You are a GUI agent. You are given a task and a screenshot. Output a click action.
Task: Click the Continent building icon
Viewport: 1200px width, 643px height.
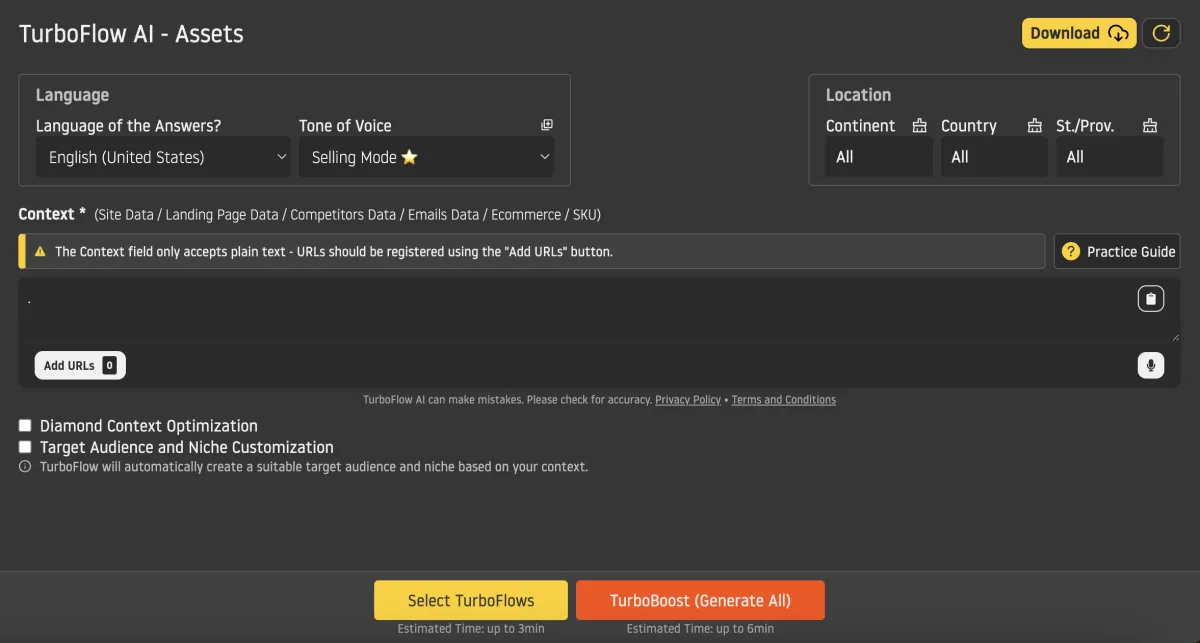(919, 126)
